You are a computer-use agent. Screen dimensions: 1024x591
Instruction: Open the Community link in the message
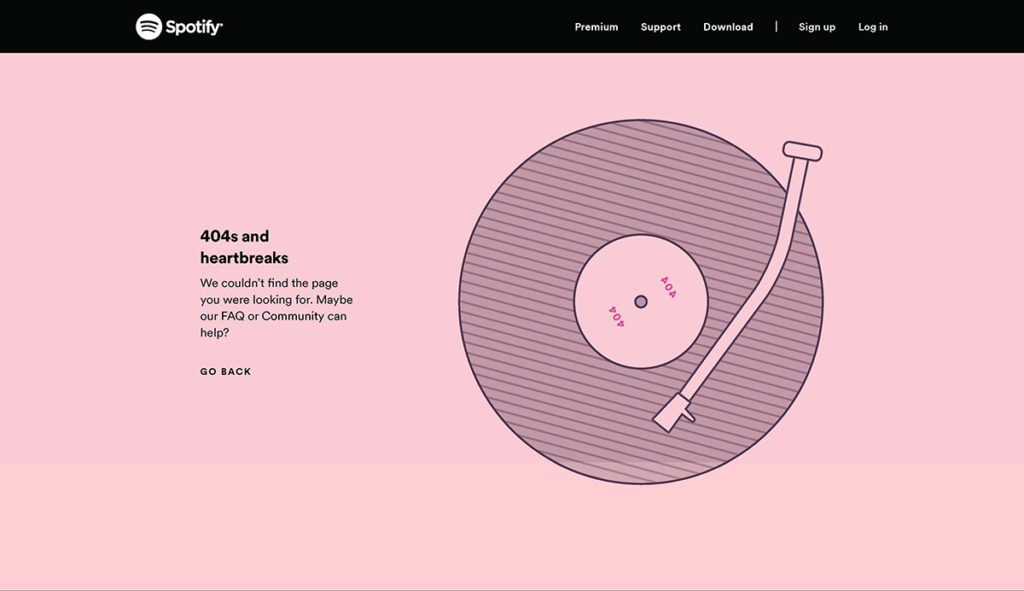pyautogui.click(x=292, y=316)
